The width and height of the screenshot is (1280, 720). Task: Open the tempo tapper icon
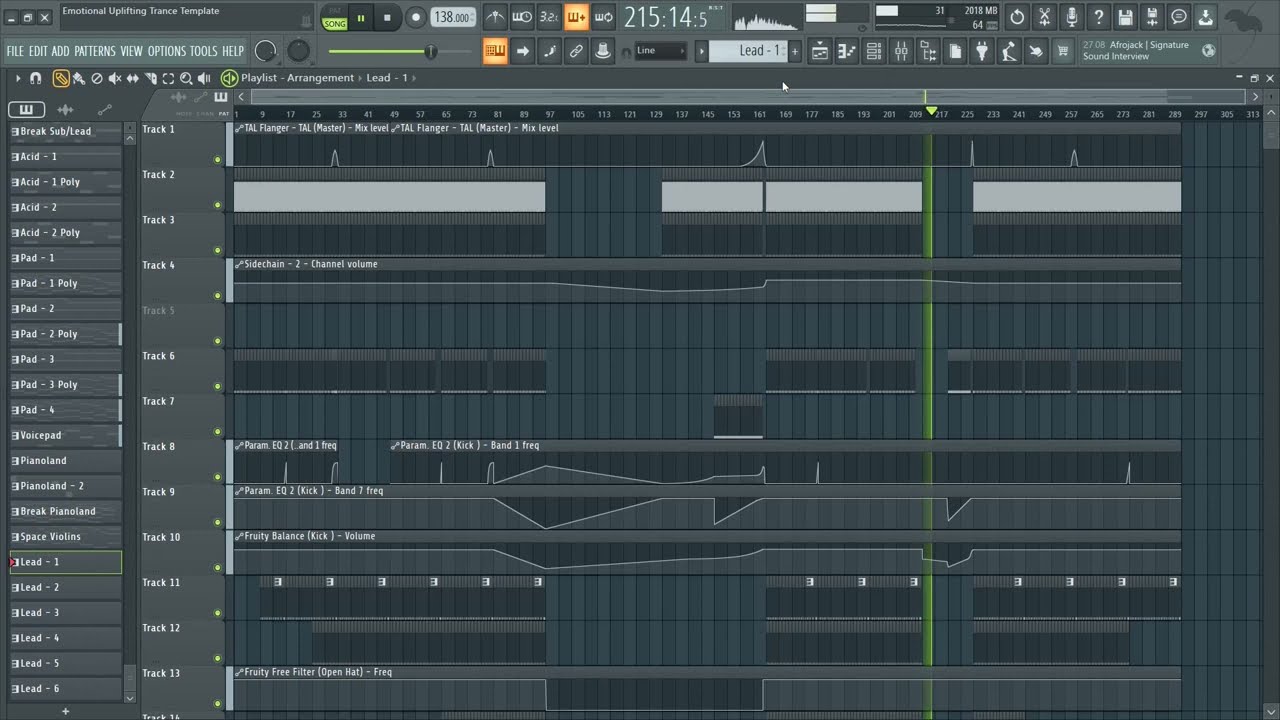coord(1008,51)
